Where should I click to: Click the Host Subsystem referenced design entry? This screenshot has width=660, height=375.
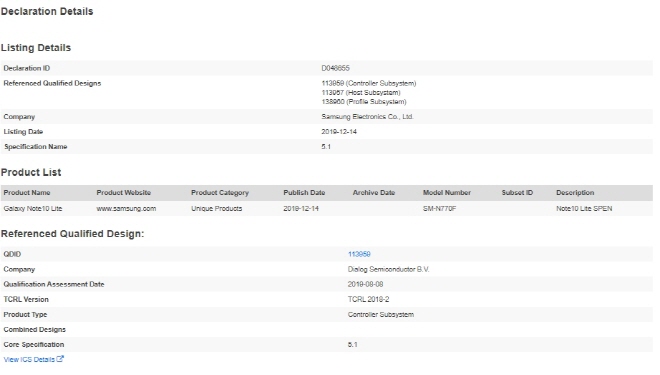point(361,93)
